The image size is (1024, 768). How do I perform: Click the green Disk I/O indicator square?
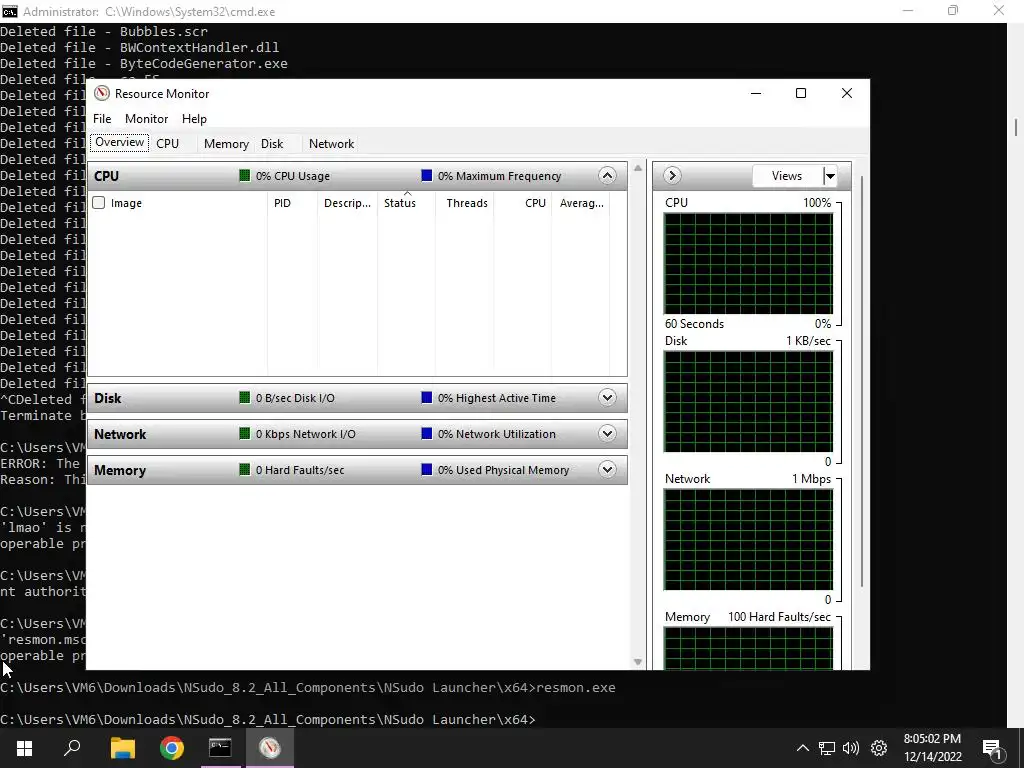point(245,398)
